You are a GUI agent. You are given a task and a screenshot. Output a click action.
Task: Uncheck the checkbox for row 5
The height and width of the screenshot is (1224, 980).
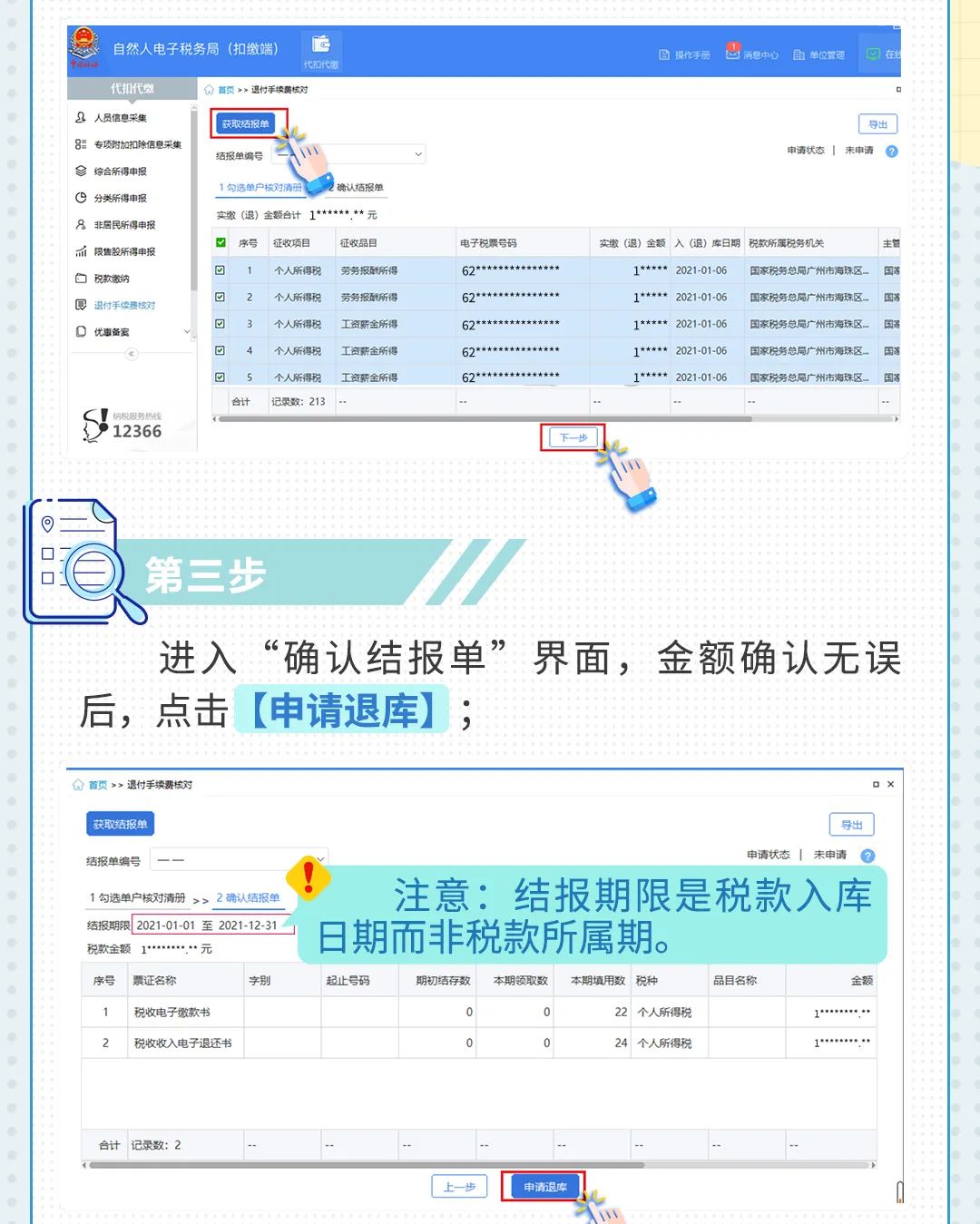point(220,377)
